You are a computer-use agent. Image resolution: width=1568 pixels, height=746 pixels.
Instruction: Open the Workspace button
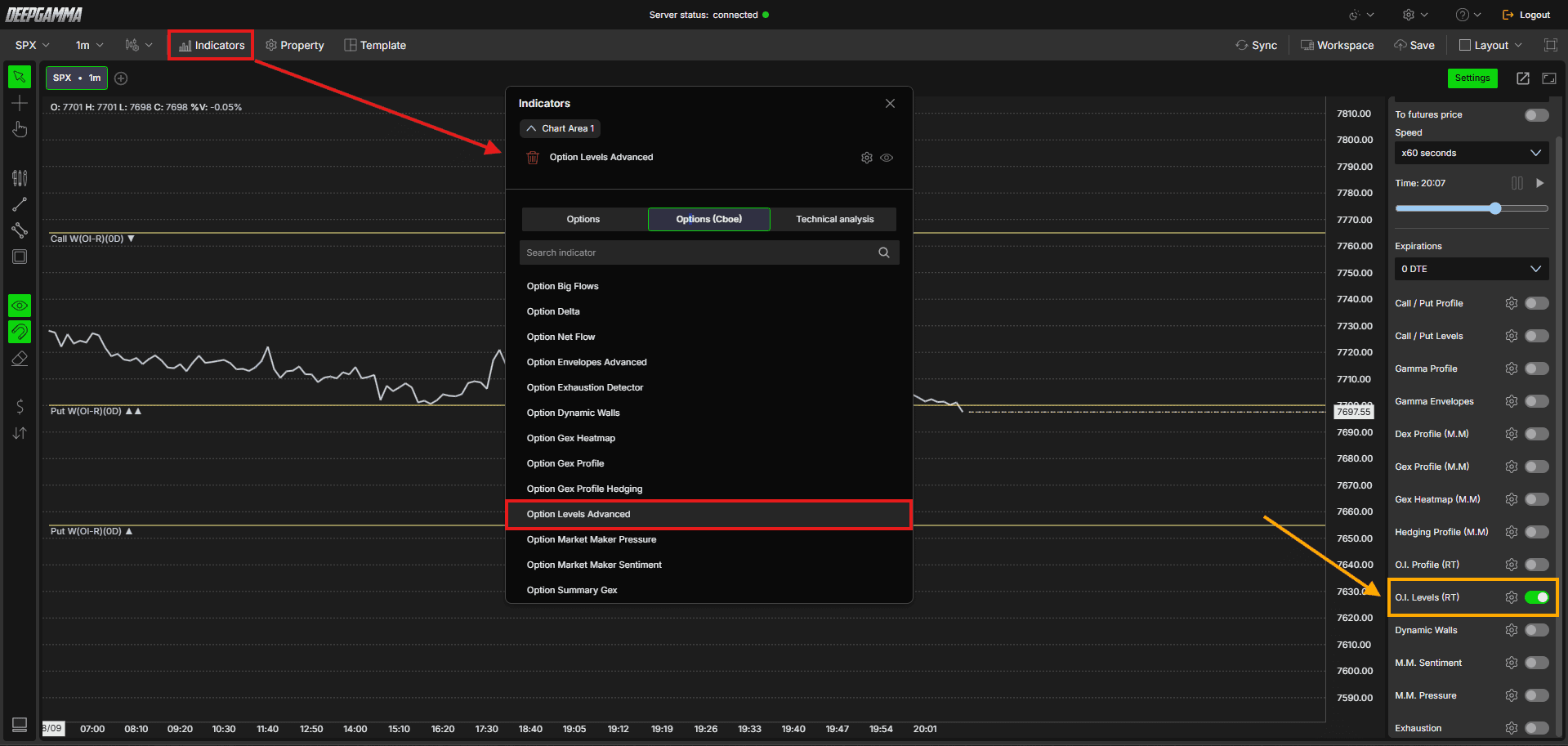pos(1337,45)
